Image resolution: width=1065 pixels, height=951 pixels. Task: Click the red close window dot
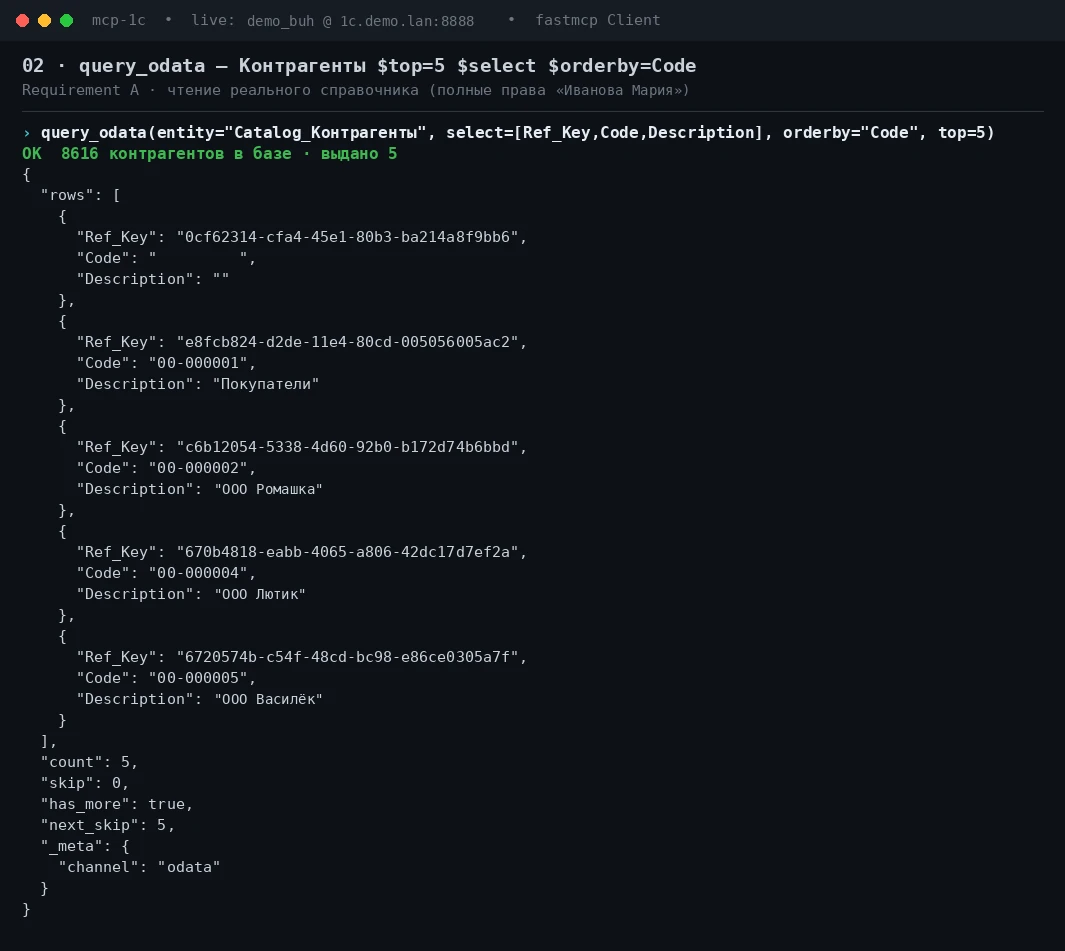click(x=22, y=20)
